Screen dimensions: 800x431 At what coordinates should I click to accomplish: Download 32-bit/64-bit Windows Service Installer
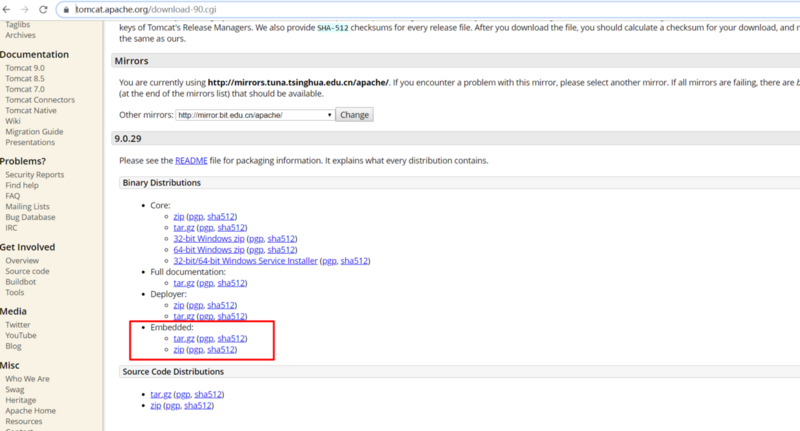[245, 261]
